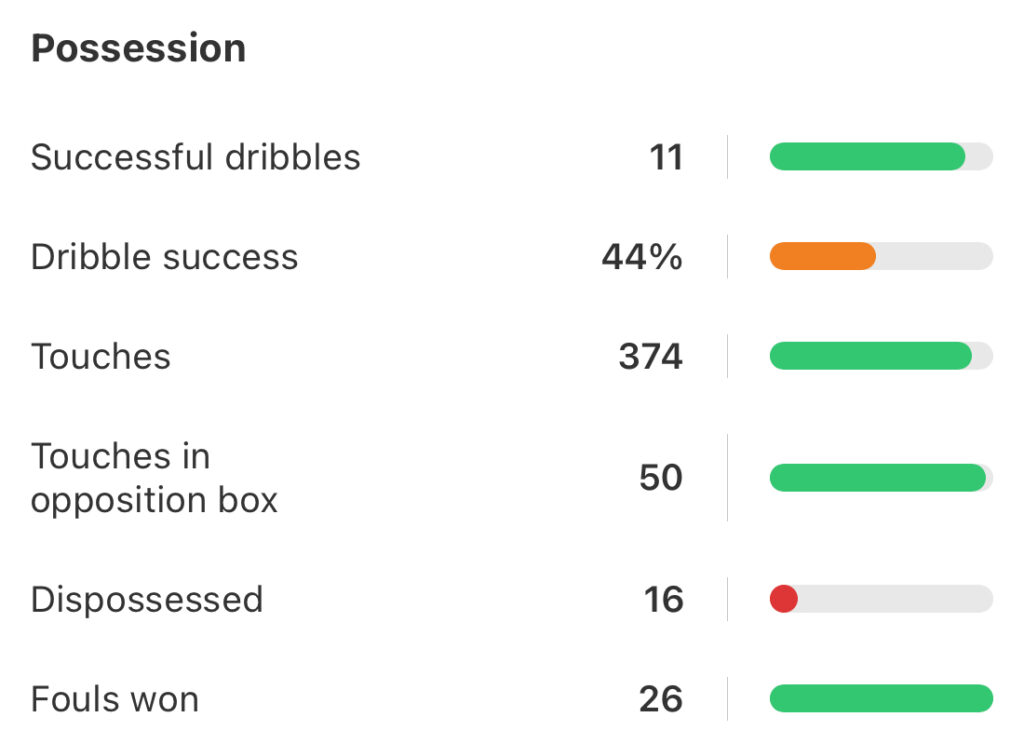Viewport: 1024px width, 744px height.
Task: Select the Touches in opposition box label
Action: tap(154, 478)
